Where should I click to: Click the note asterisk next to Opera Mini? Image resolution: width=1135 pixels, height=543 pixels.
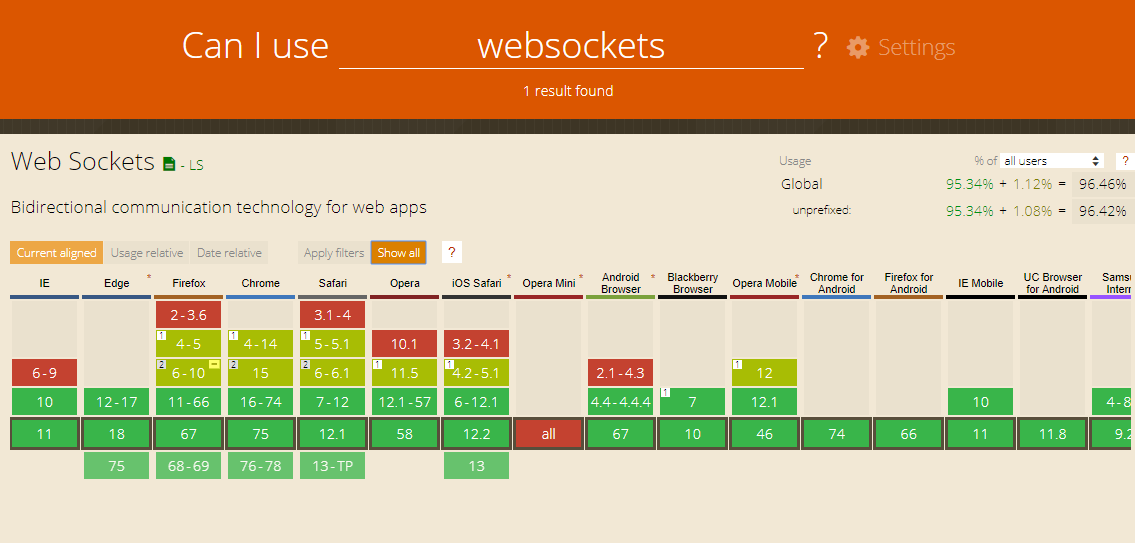[581, 277]
